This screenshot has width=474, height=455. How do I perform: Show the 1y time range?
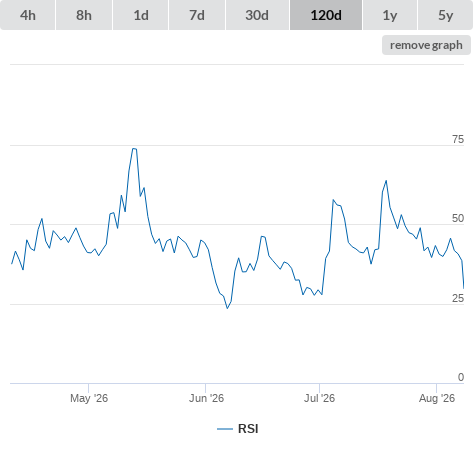pos(390,15)
